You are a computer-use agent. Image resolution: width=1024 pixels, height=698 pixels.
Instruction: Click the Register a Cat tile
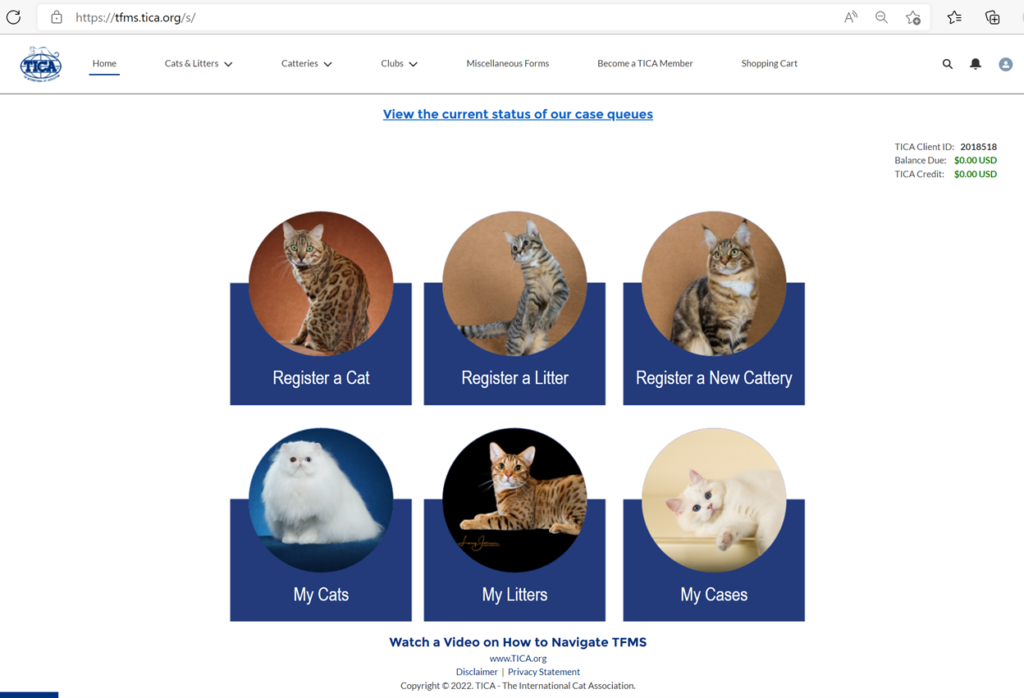coord(321,308)
